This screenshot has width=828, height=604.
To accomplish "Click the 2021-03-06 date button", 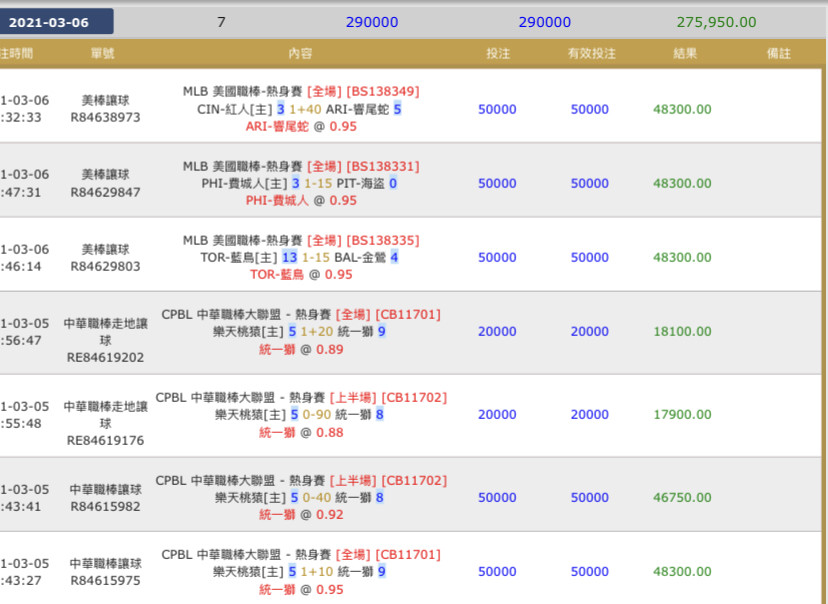I will pyautogui.click(x=56, y=22).
